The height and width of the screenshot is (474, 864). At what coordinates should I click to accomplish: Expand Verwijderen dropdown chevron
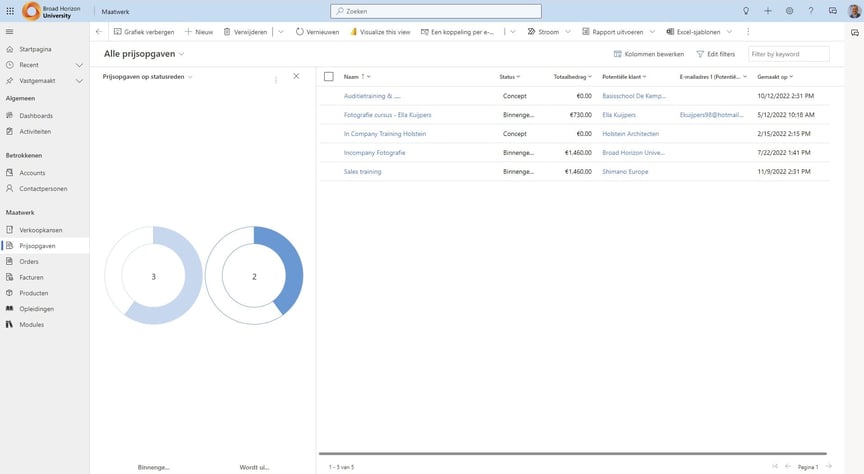[x=281, y=32]
